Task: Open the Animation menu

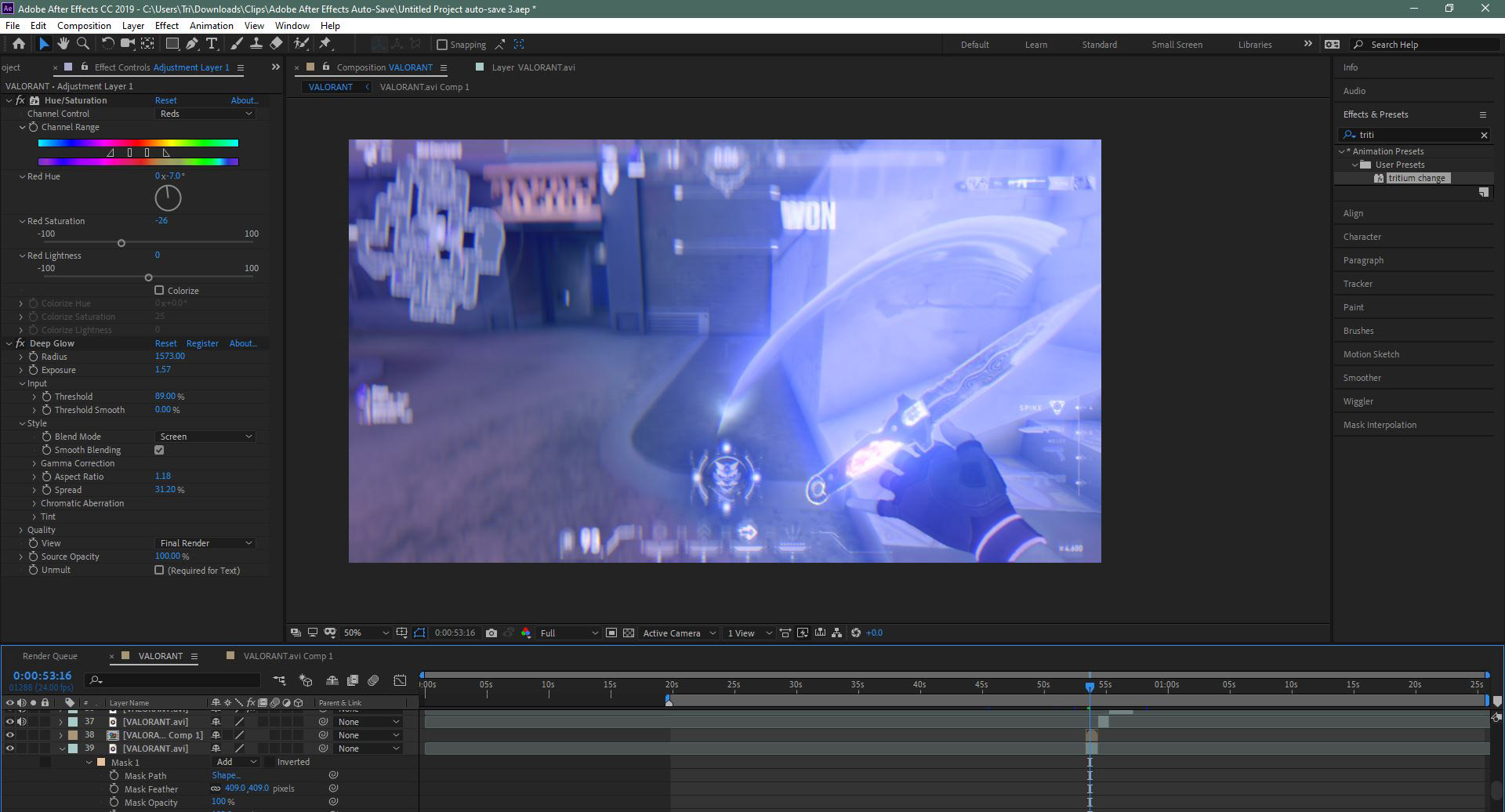Action: click(212, 26)
